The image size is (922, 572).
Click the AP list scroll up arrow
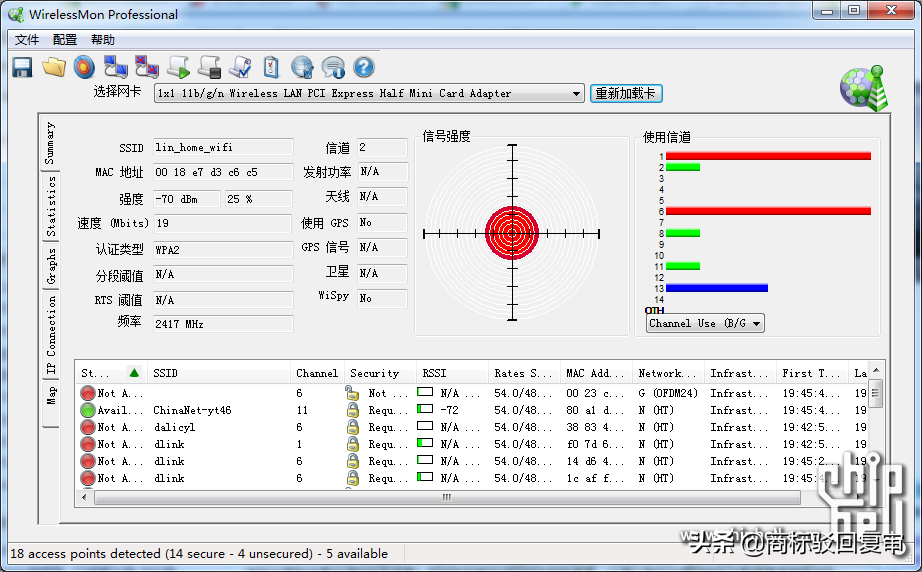pyautogui.click(x=876, y=371)
